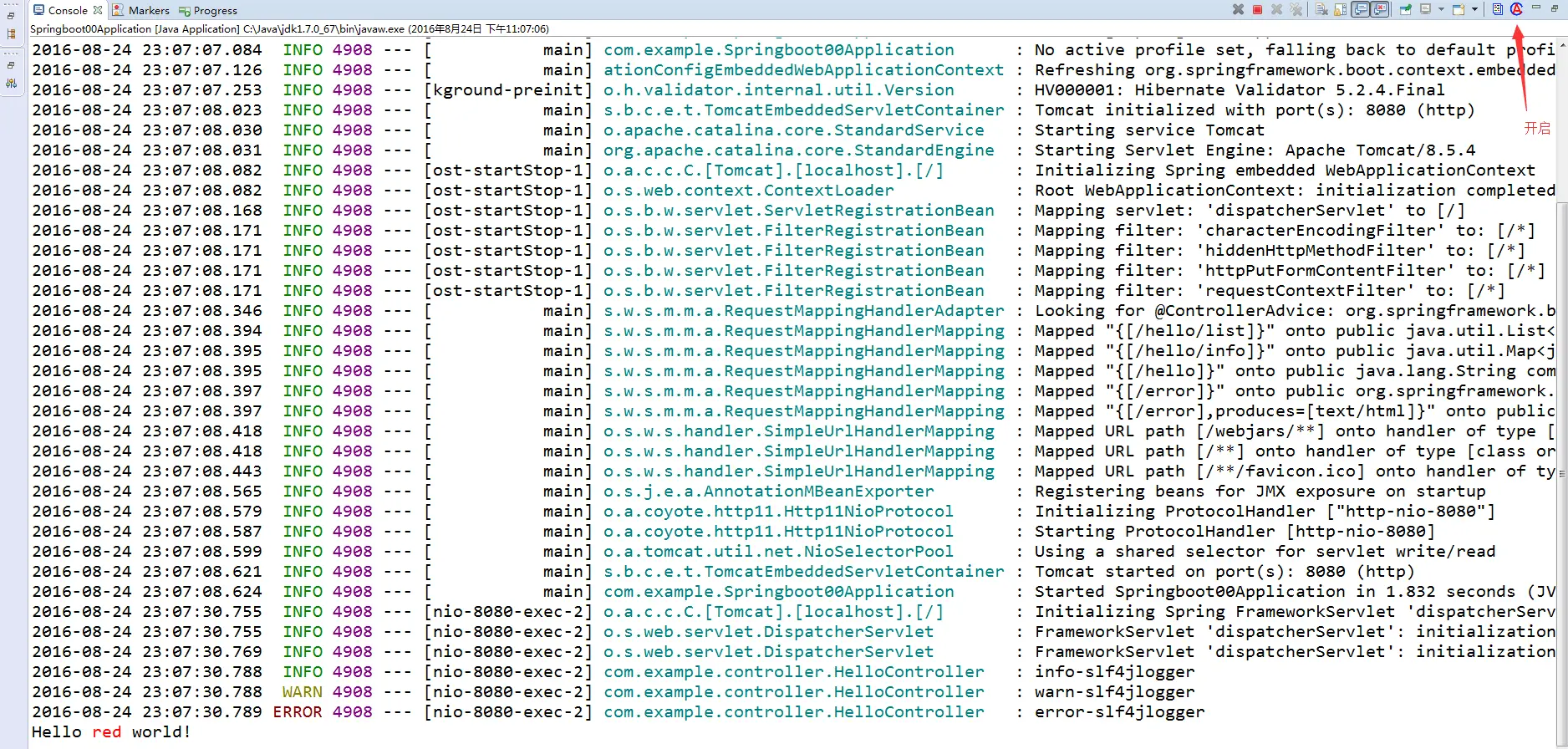
Task: Click the SpringbootOOApplication launch description line
Action: [x=289, y=28]
